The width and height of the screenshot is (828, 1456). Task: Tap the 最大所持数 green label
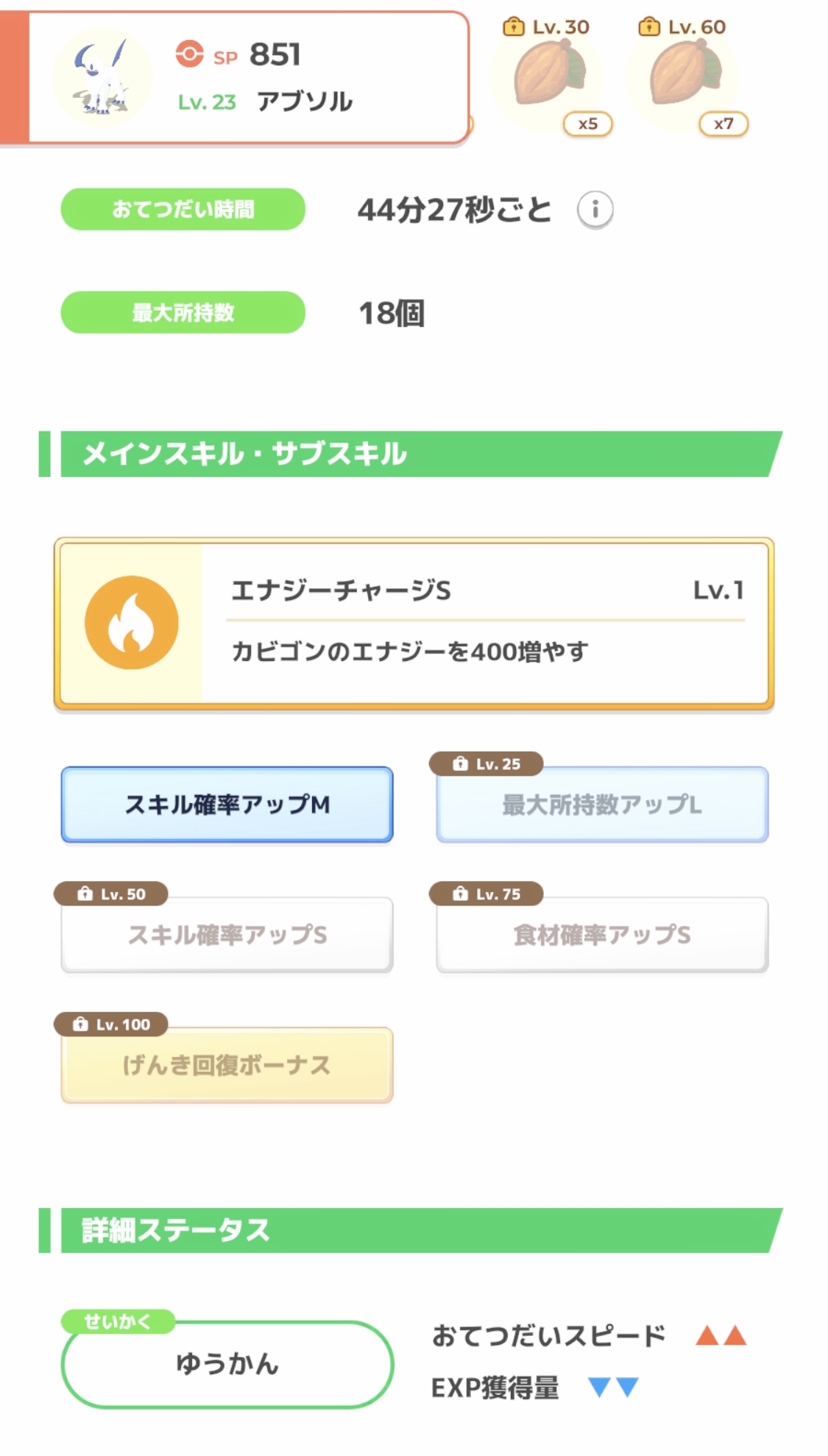(183, 313)
